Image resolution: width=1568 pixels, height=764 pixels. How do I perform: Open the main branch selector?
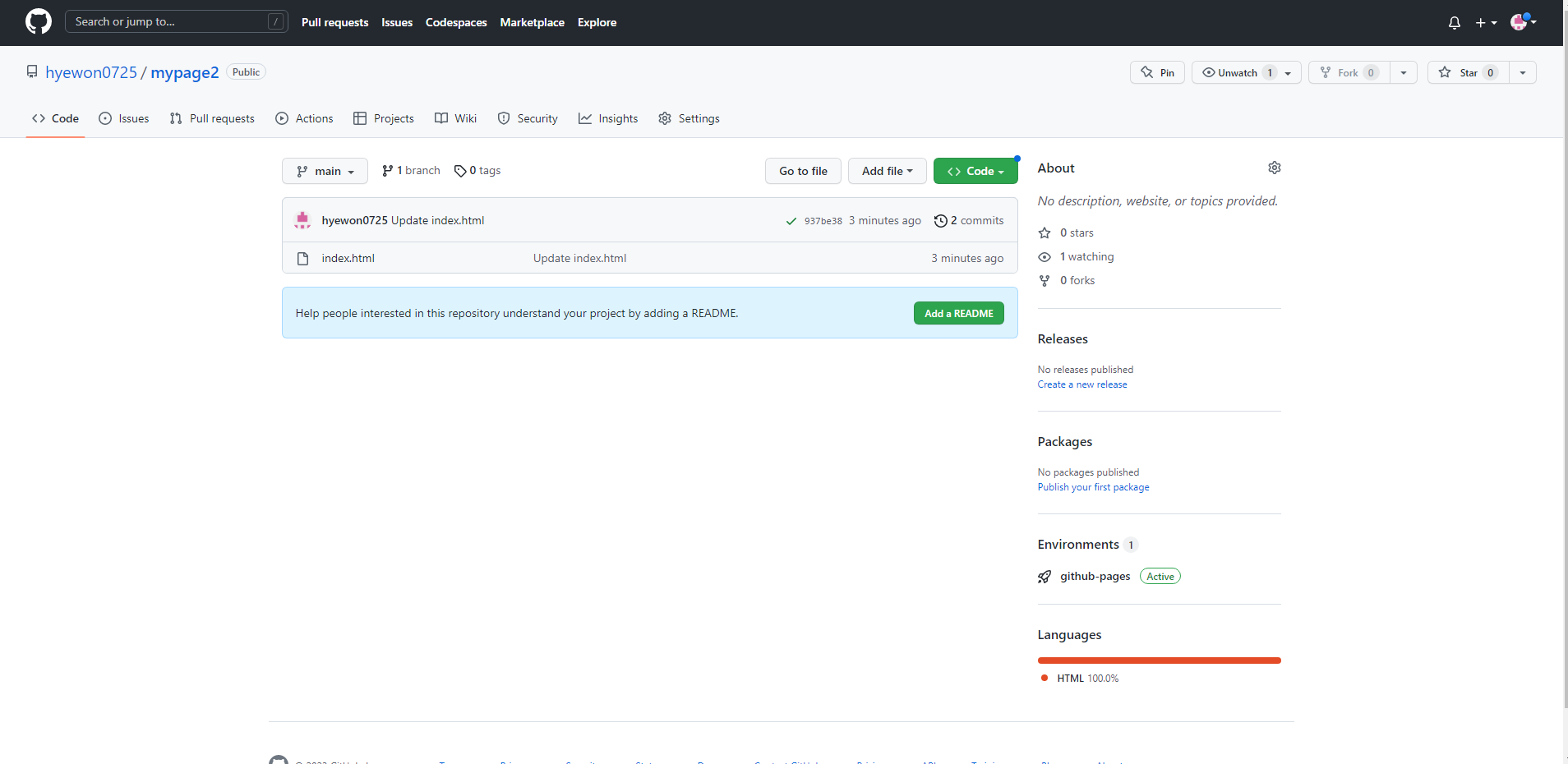click(325, 171)
